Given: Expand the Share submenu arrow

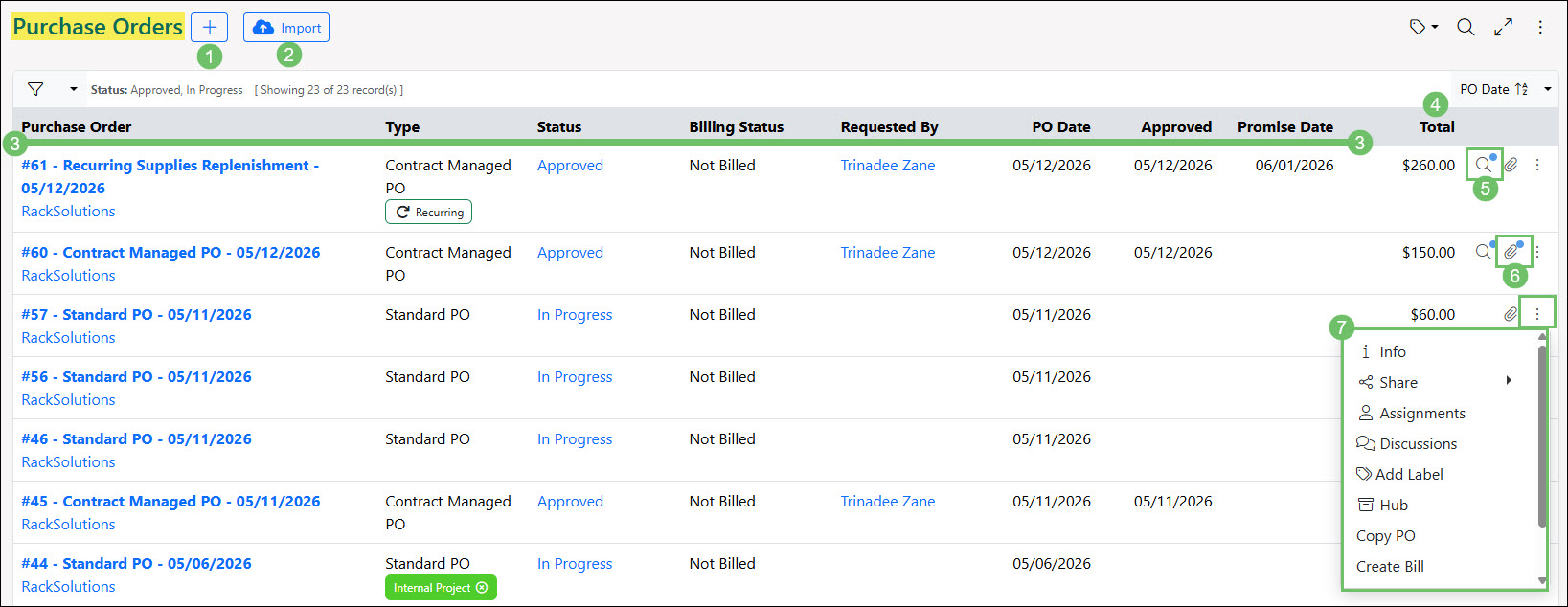Looking at the screenshot, I should [1508, 381].
